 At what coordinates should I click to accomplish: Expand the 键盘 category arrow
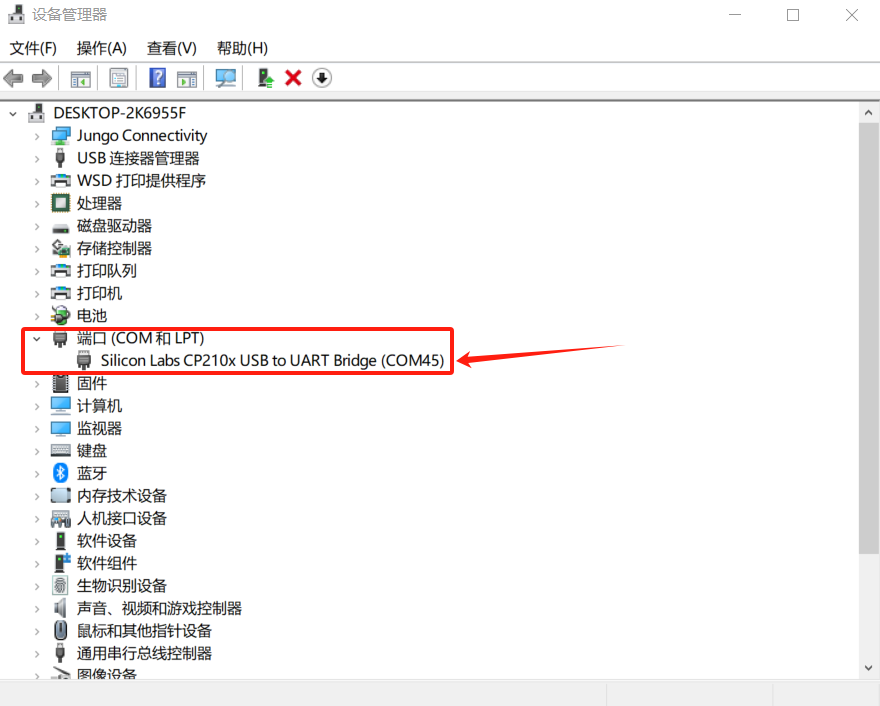point(37,451)
